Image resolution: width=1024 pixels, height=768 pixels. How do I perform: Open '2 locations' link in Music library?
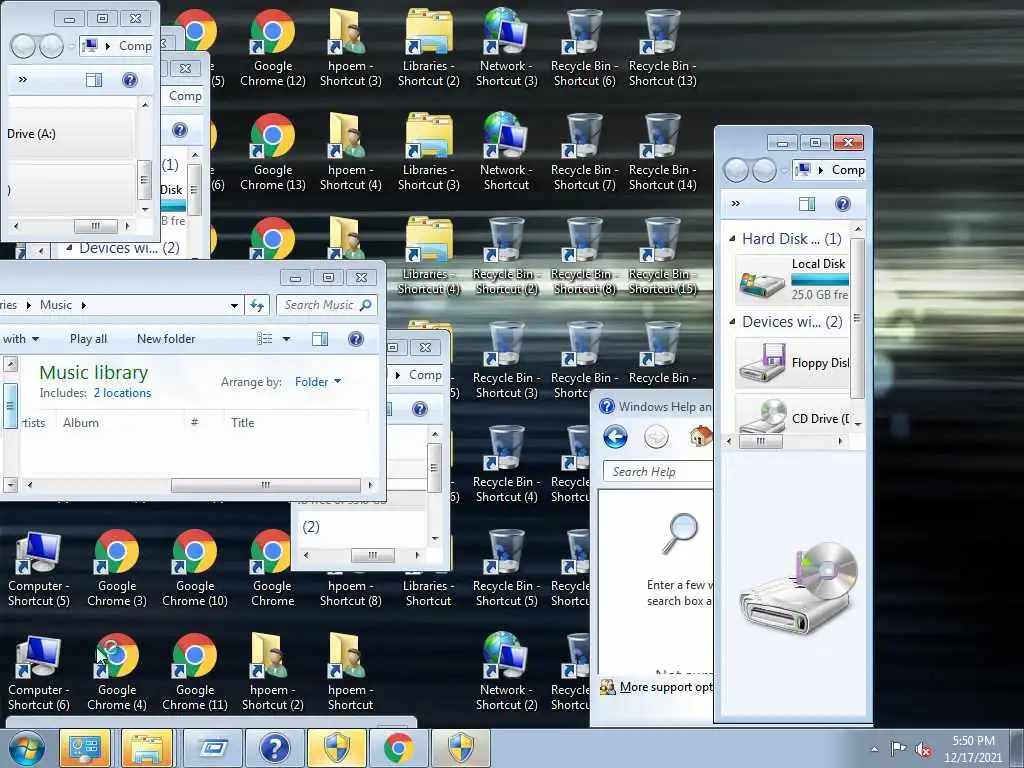tap(122, 392)
